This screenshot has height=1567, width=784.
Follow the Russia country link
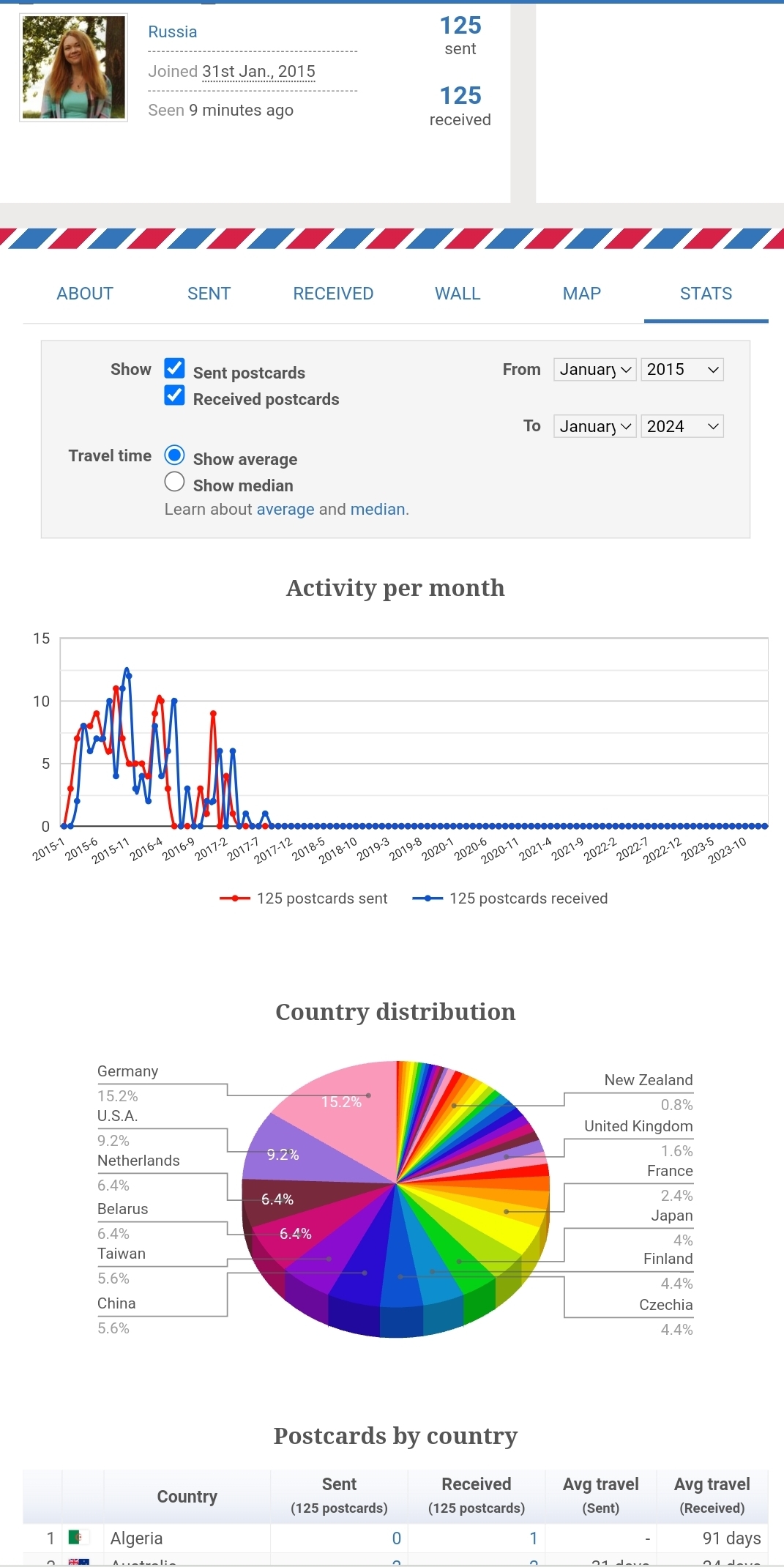click(173, 32)
